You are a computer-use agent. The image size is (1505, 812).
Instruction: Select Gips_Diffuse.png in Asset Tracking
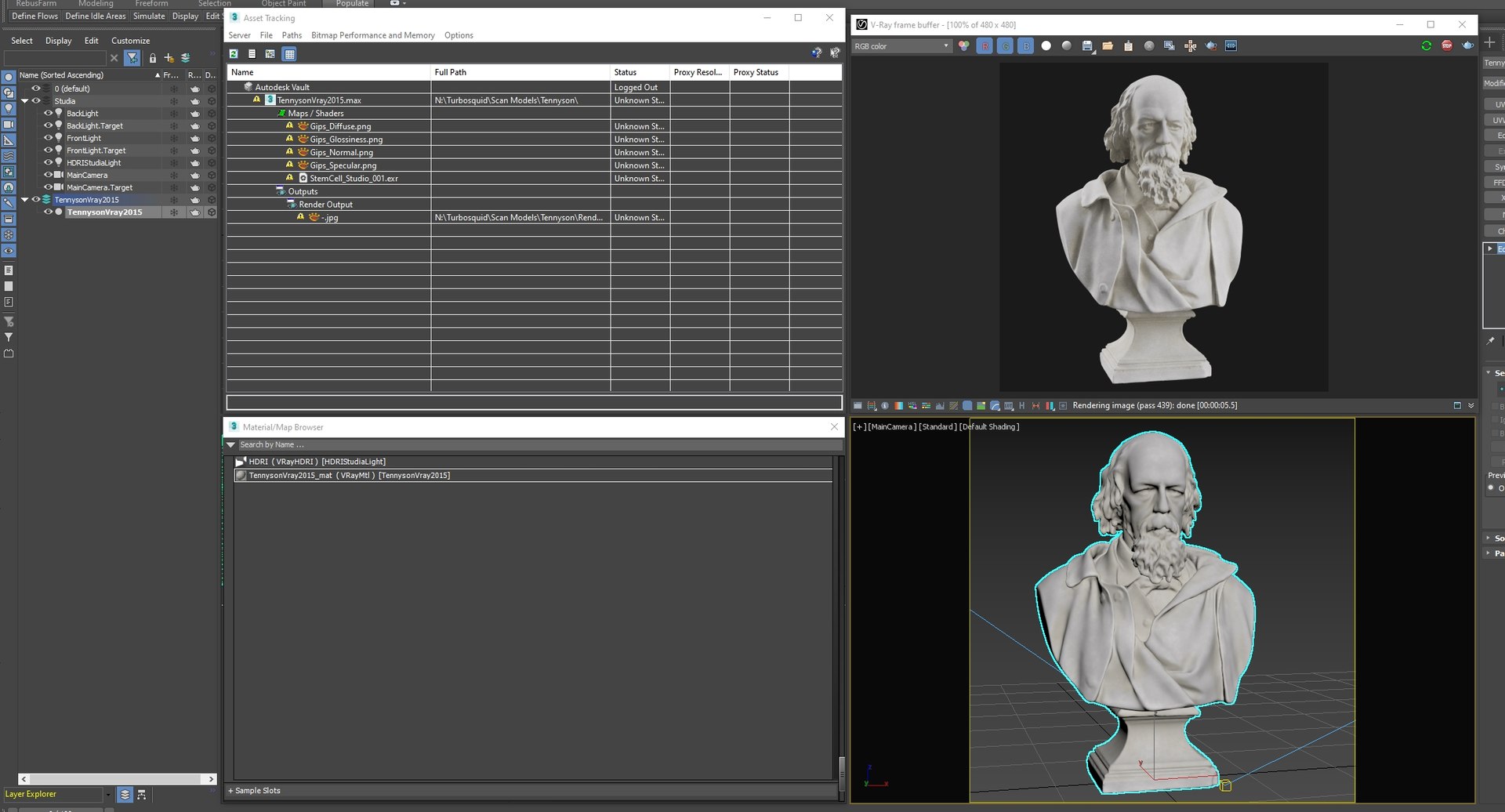pos(340,126)
